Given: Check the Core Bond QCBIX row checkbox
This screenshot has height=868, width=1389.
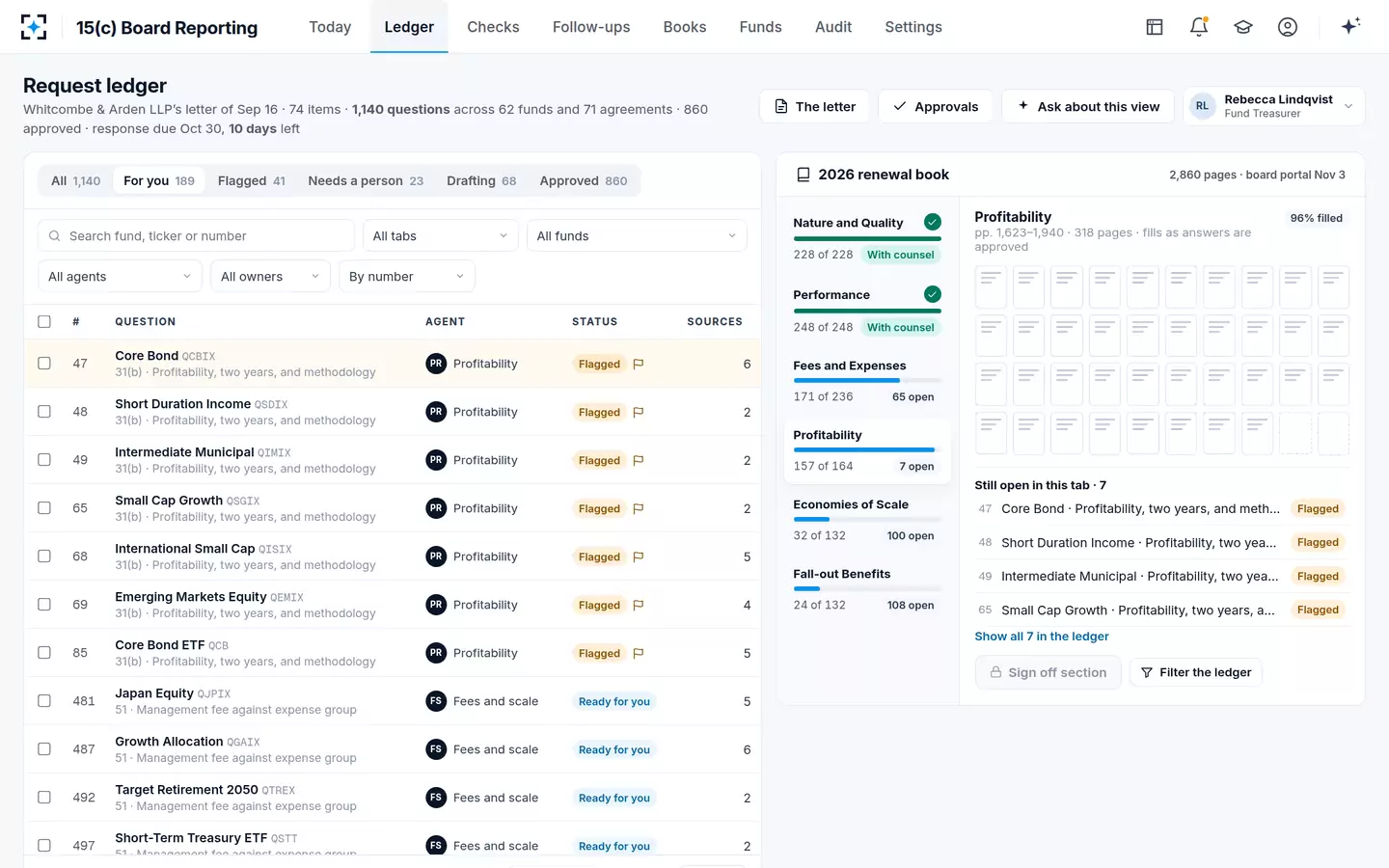Looking at the screenshot, I should point(44,364).
